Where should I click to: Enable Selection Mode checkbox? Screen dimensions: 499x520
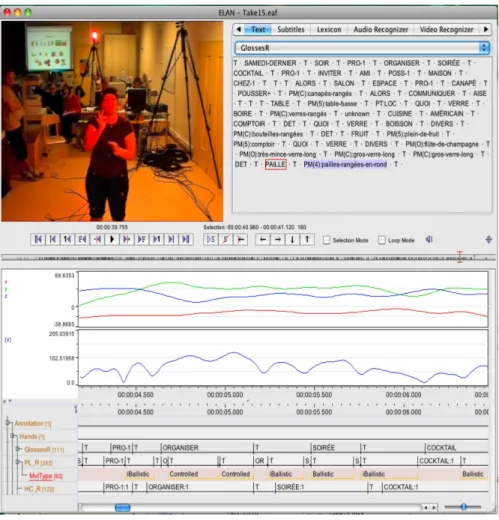click(x=327, y=240)
